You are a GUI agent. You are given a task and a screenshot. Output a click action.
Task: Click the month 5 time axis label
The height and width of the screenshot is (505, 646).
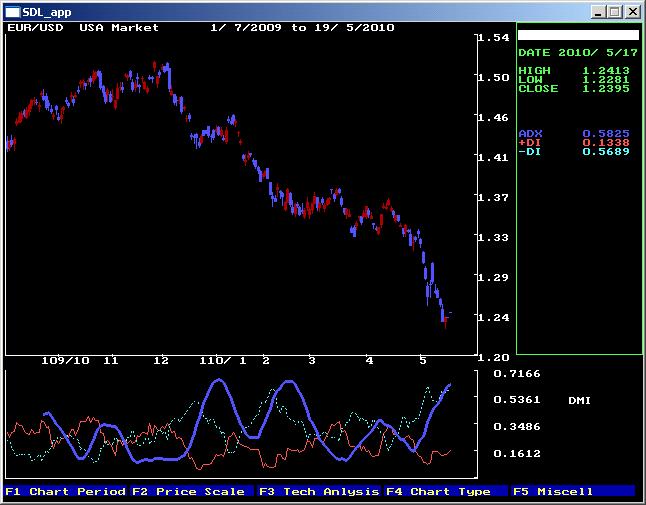423,361
